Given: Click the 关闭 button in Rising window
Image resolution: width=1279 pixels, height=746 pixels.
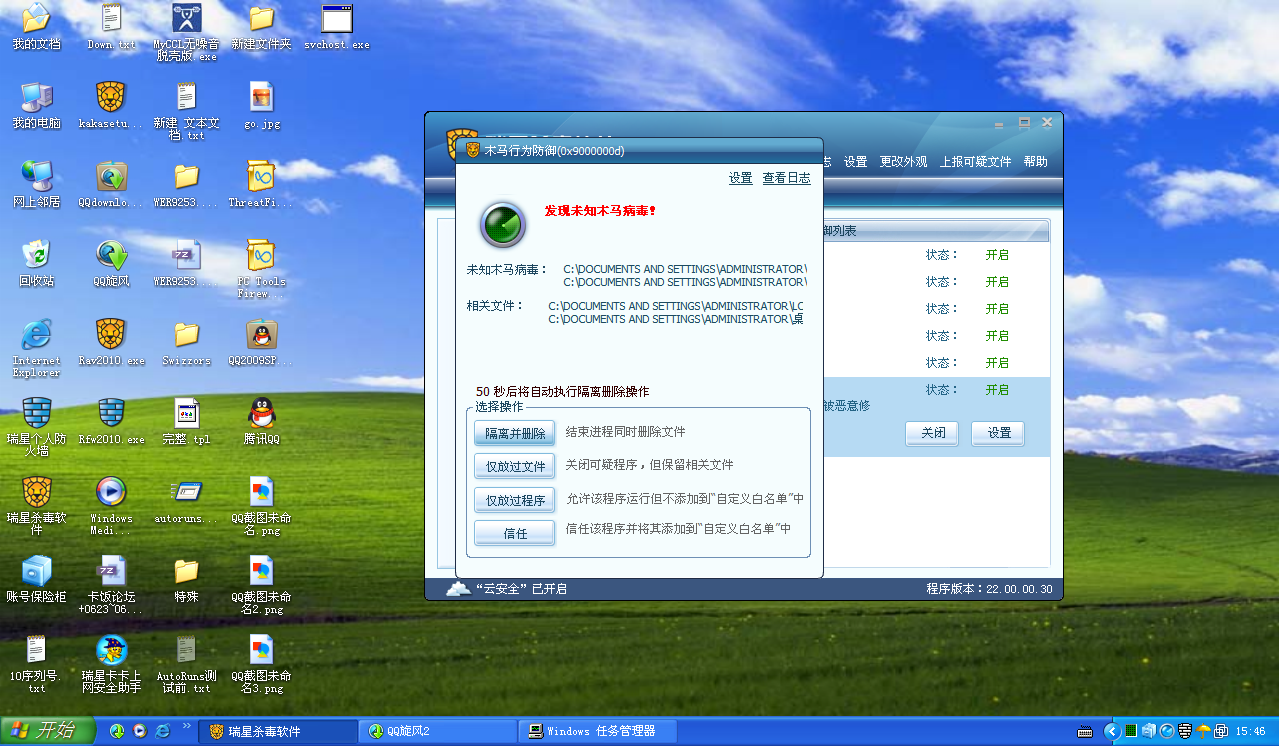Looking at the screenshot, I should pyautogui.click(x=932, y=433).
